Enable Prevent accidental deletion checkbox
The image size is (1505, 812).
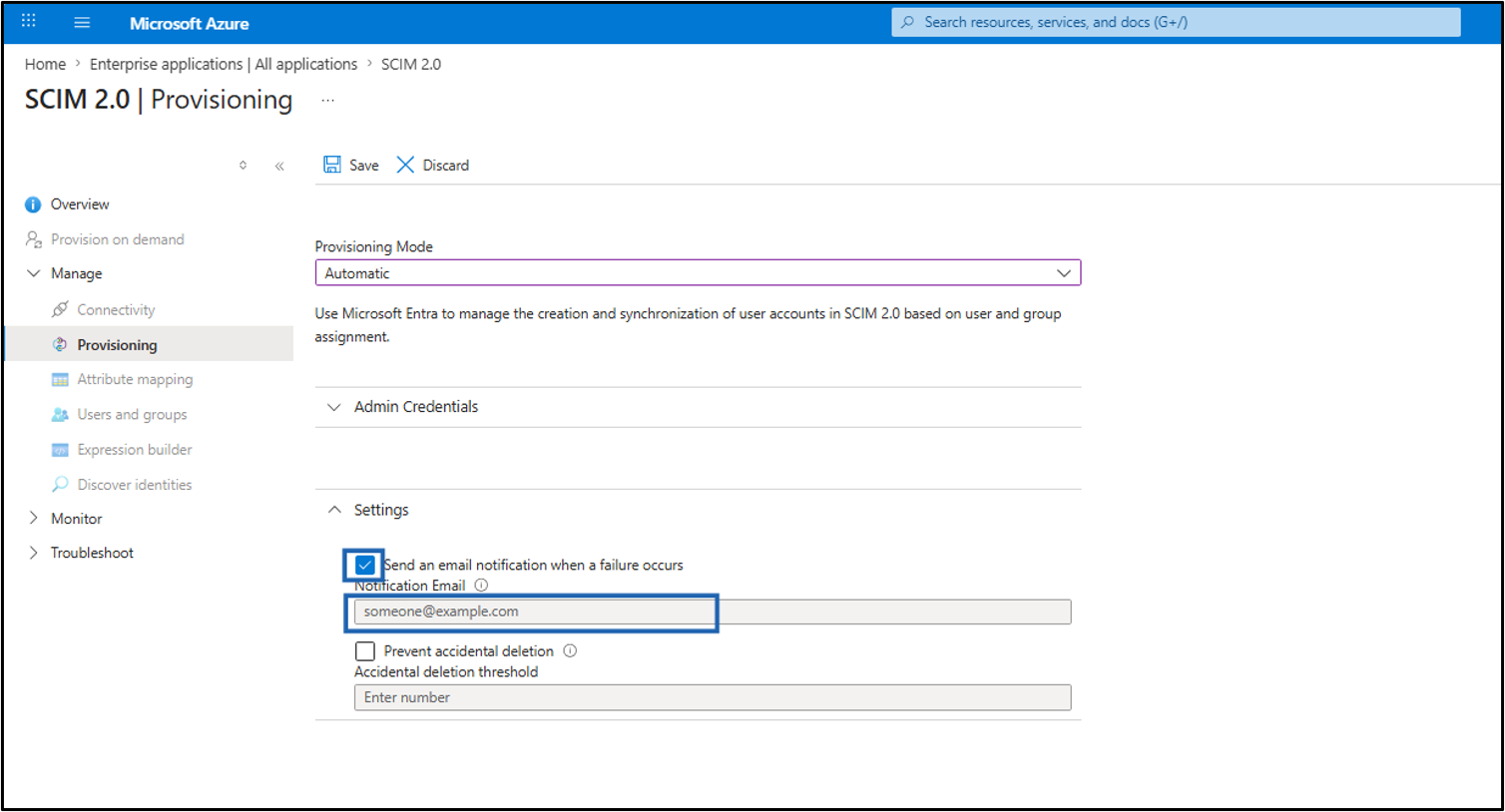pos(364,650)
